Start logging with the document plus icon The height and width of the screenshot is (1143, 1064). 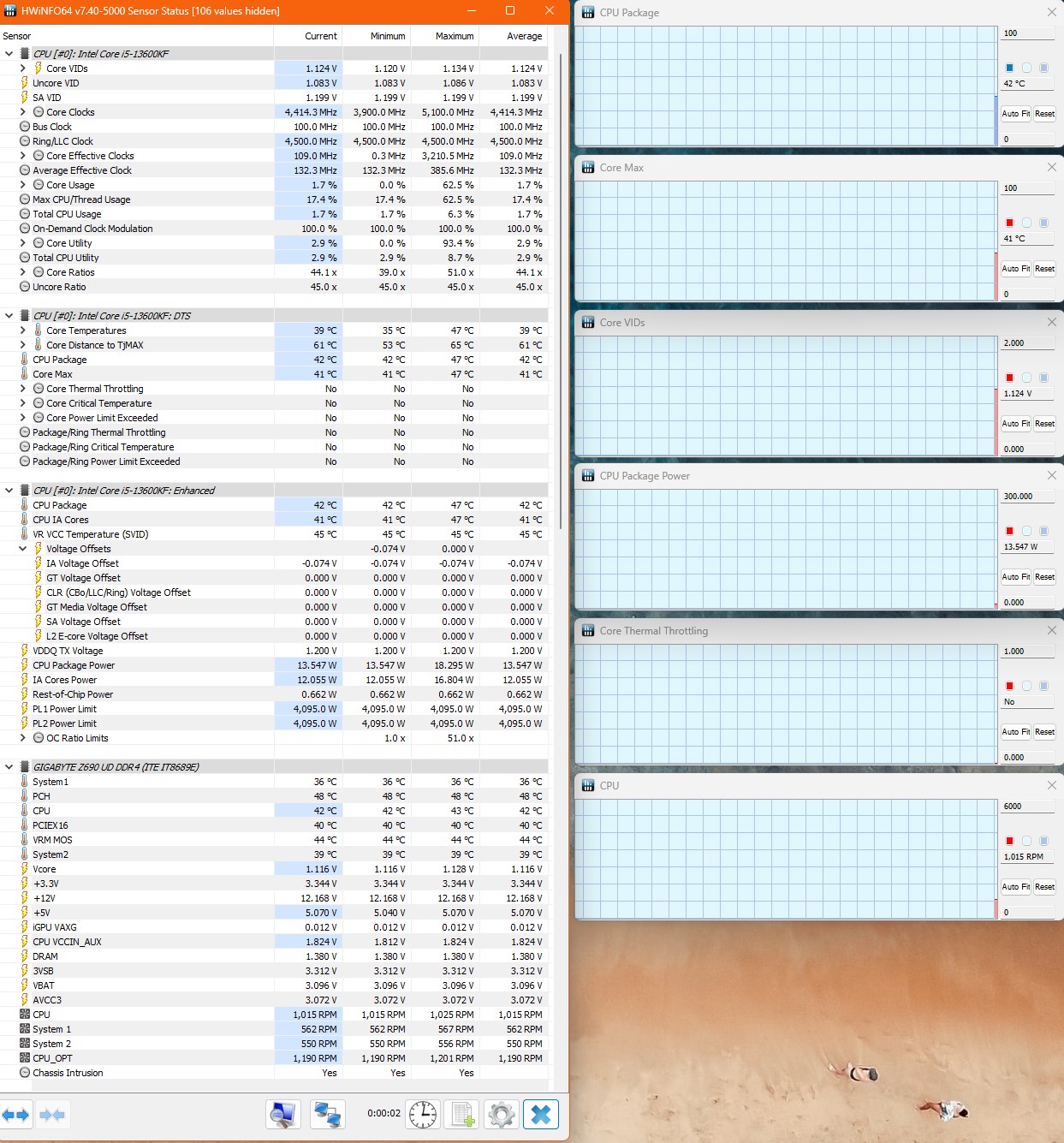pos(463,1115)
